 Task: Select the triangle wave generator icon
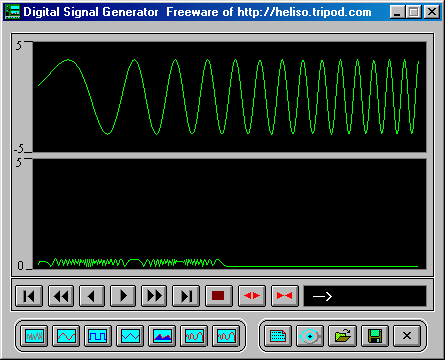pyautogui.click(x=130, y=336)
